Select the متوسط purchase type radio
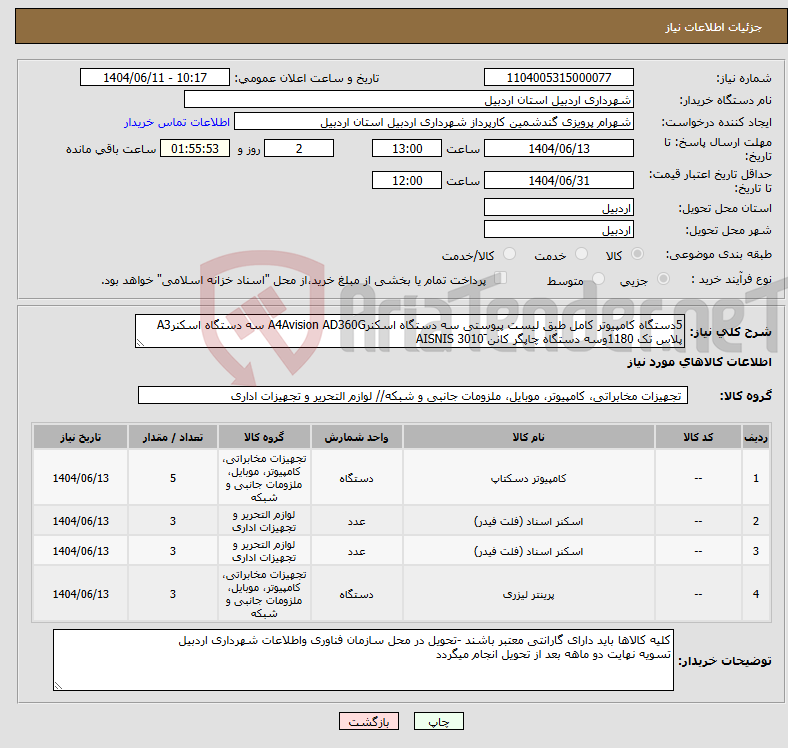The height and width of the screenshot is (748, 788). [596, 280]
